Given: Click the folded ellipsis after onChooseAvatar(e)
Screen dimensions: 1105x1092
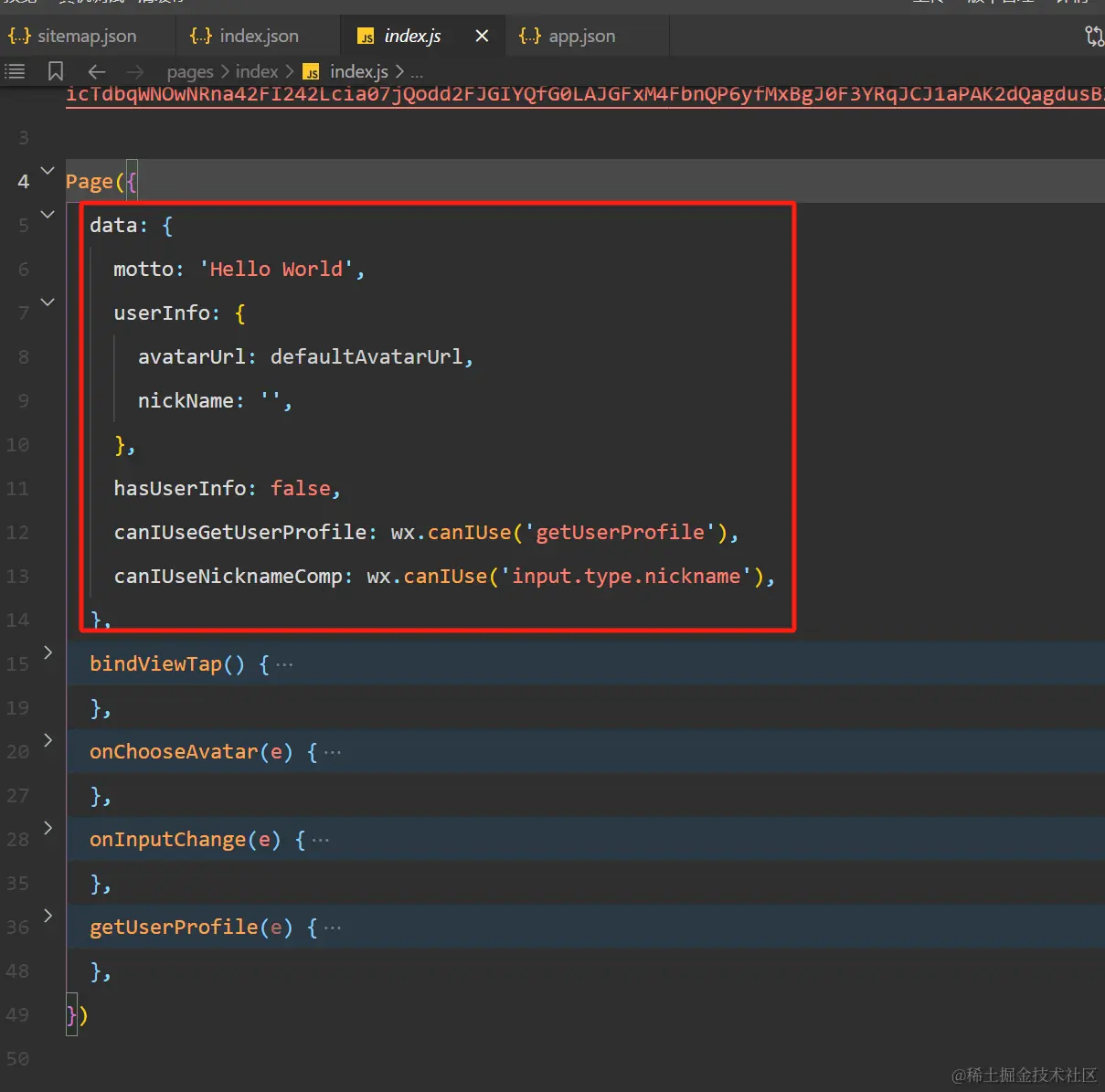Looking at the screenshot, I should [333, 752].
